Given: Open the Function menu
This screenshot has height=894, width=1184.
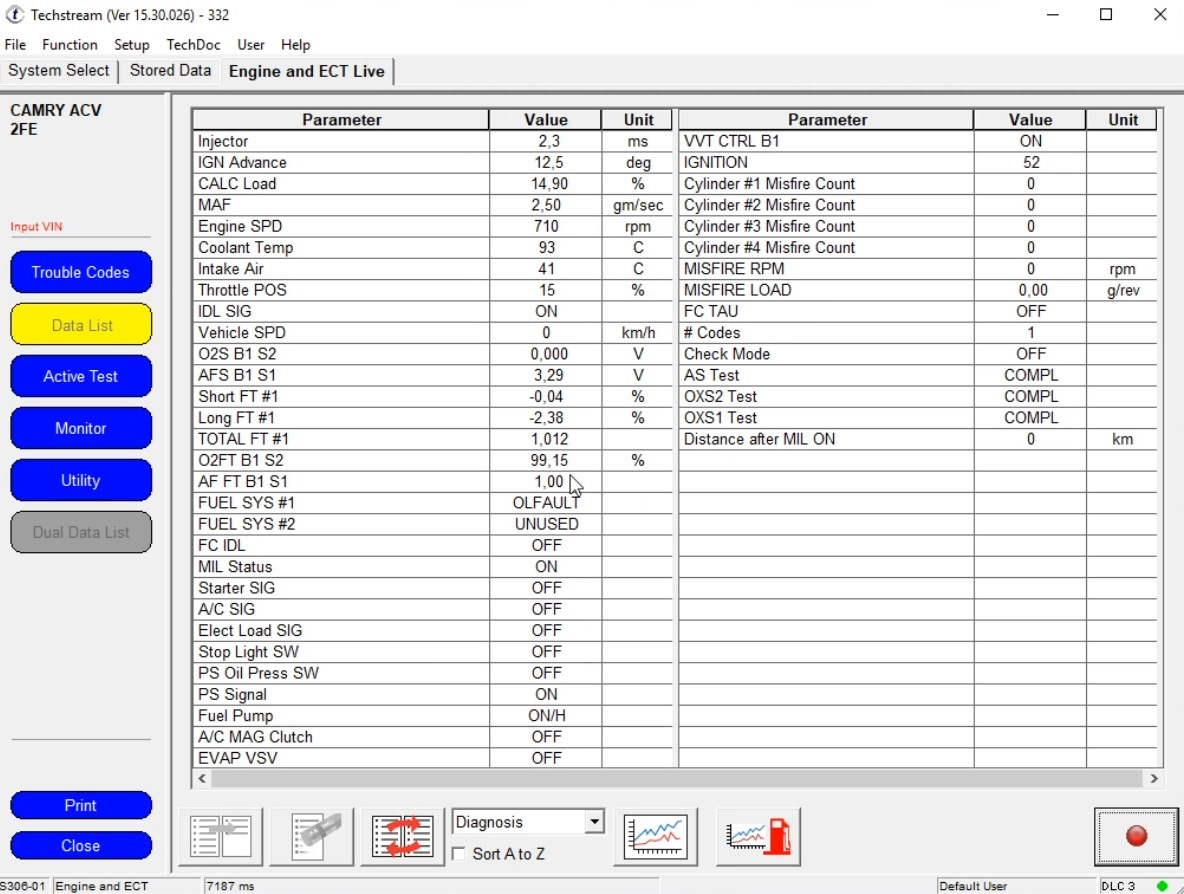Looking at the screenshot, I should click(69, 45).
